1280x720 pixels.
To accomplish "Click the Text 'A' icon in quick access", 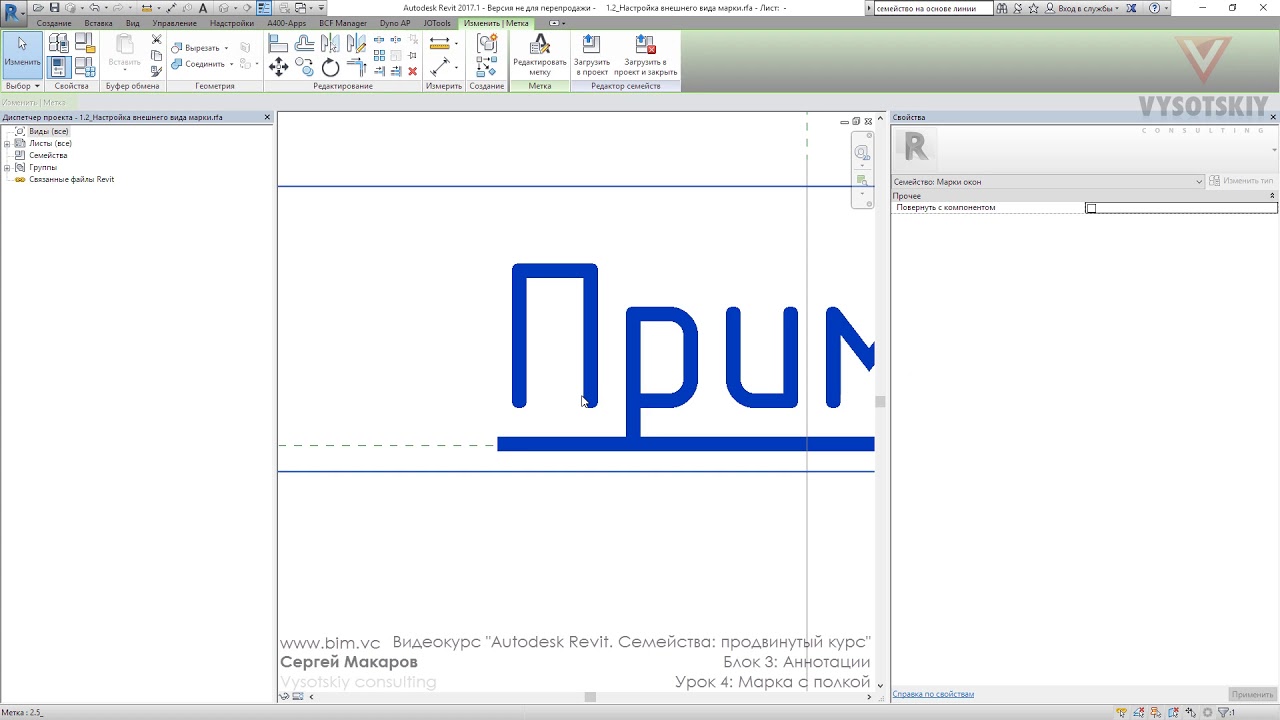I will 203,8.
